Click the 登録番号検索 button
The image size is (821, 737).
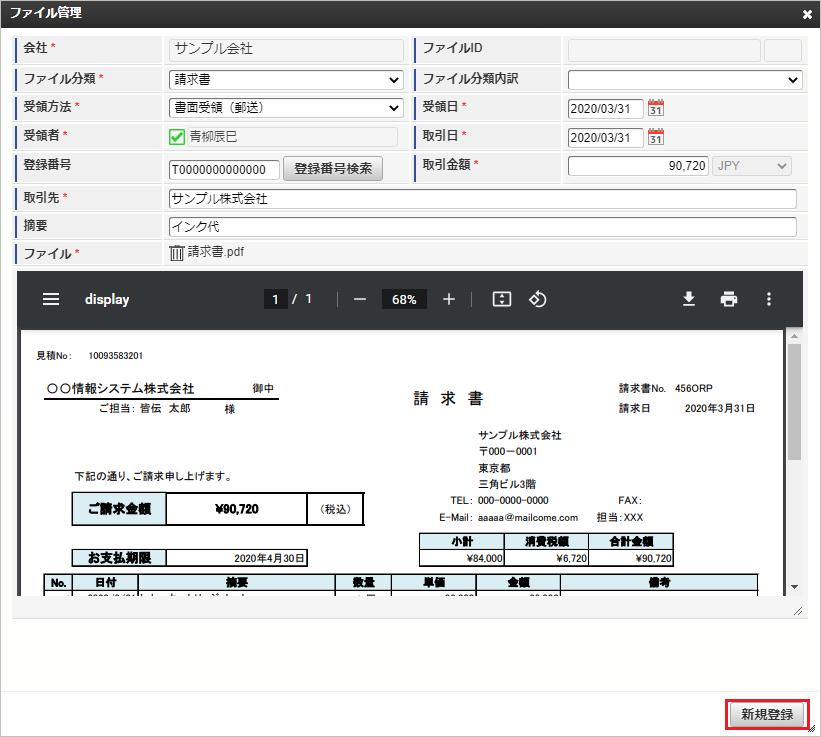[333, 168]
